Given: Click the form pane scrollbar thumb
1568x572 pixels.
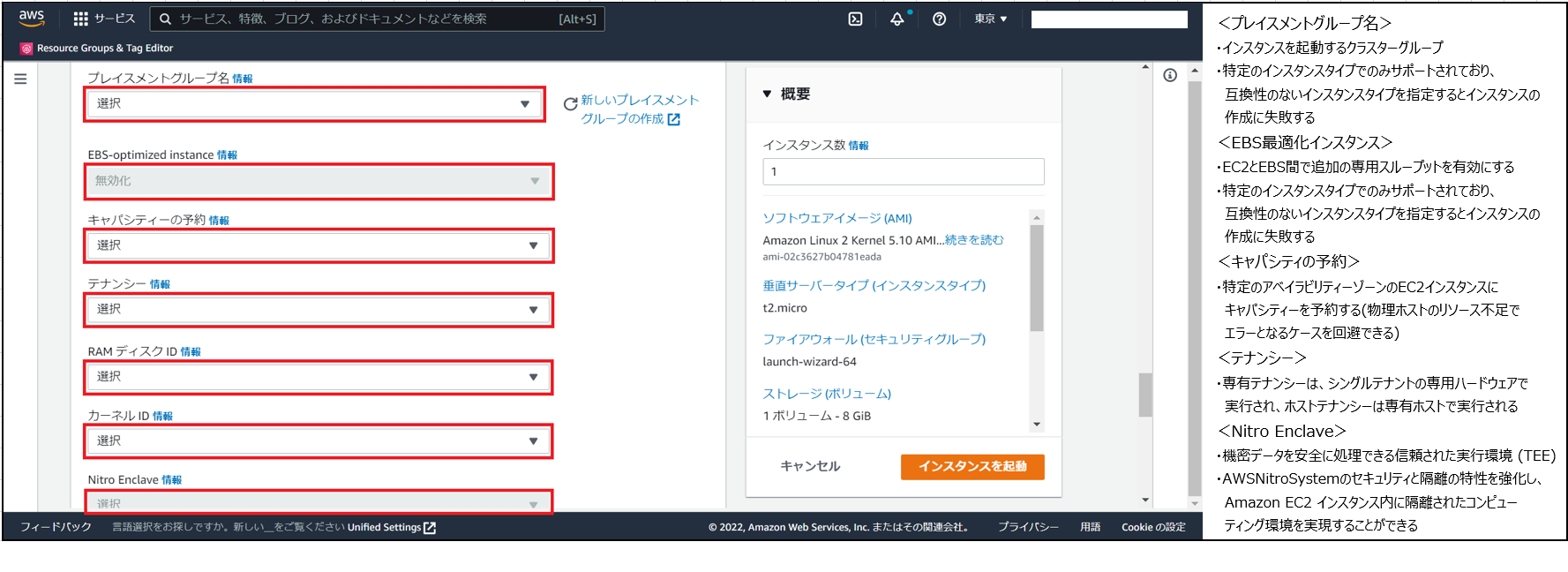Looking at the screenshot, I should click(x=1145, y=395).
